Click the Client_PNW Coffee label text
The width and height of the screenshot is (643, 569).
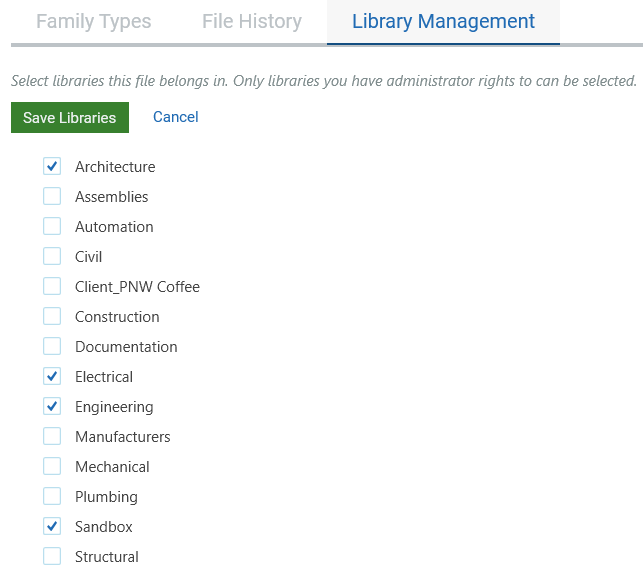click(137, 287)
